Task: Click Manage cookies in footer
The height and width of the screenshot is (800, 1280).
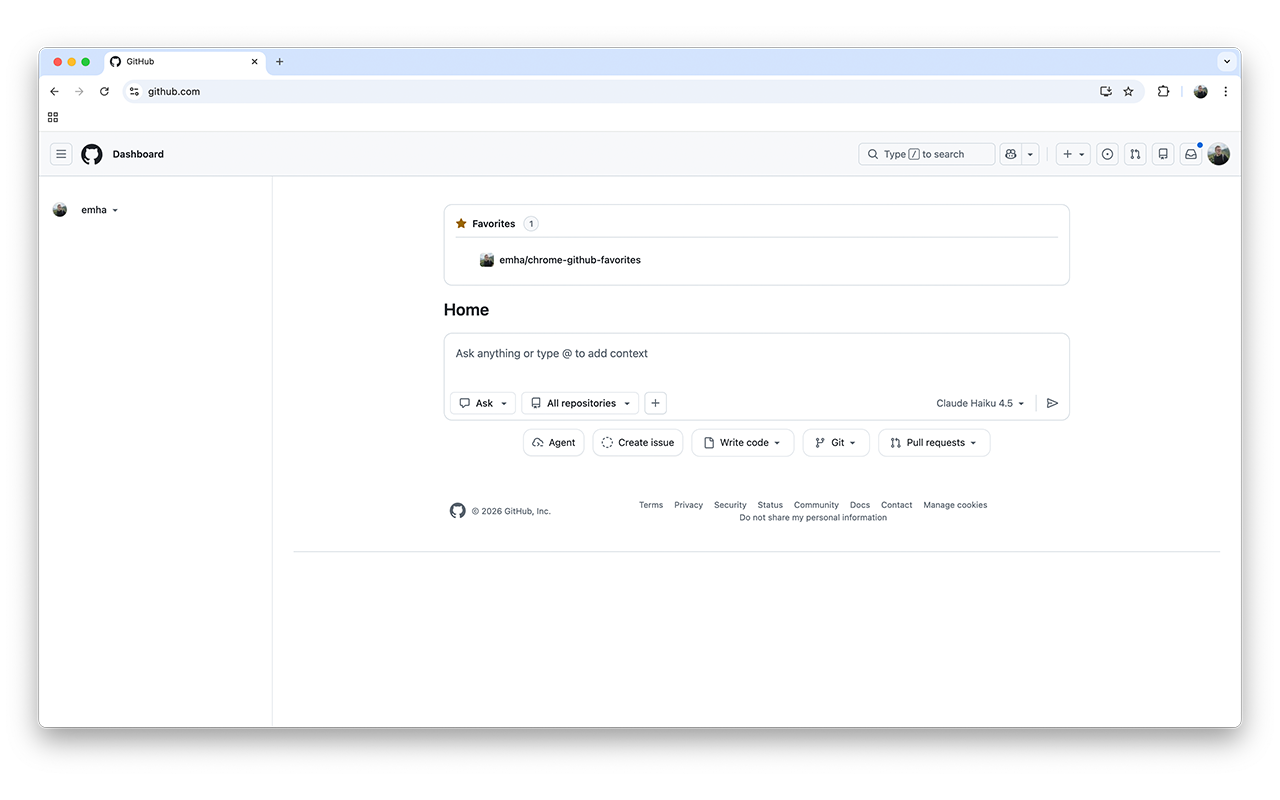Action: (x=955, y=505)
